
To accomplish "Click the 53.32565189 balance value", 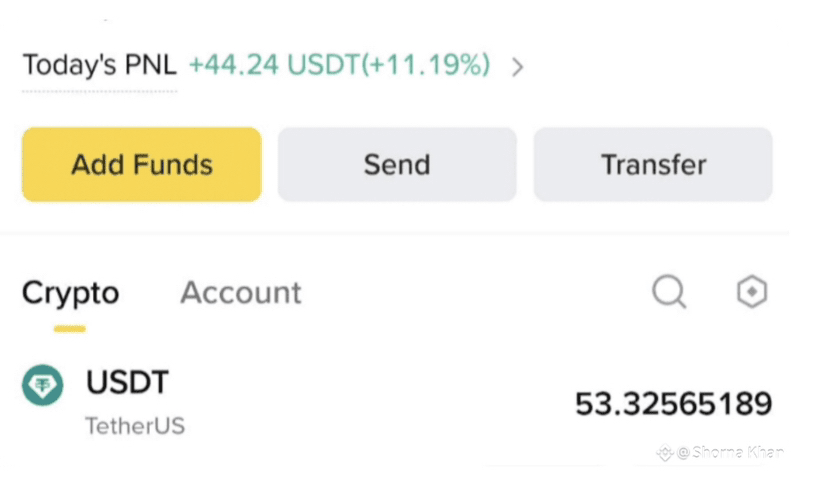I will tap(673, 404).
